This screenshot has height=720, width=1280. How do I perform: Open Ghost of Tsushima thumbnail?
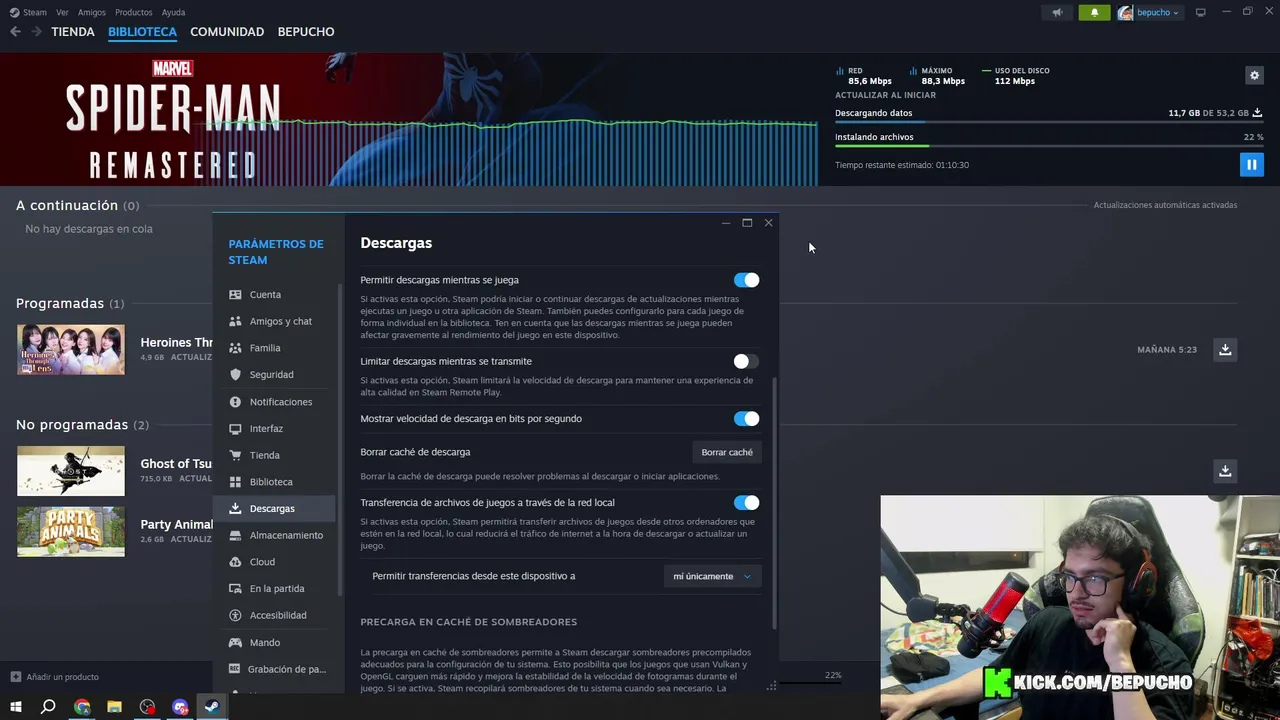point(71,471)
